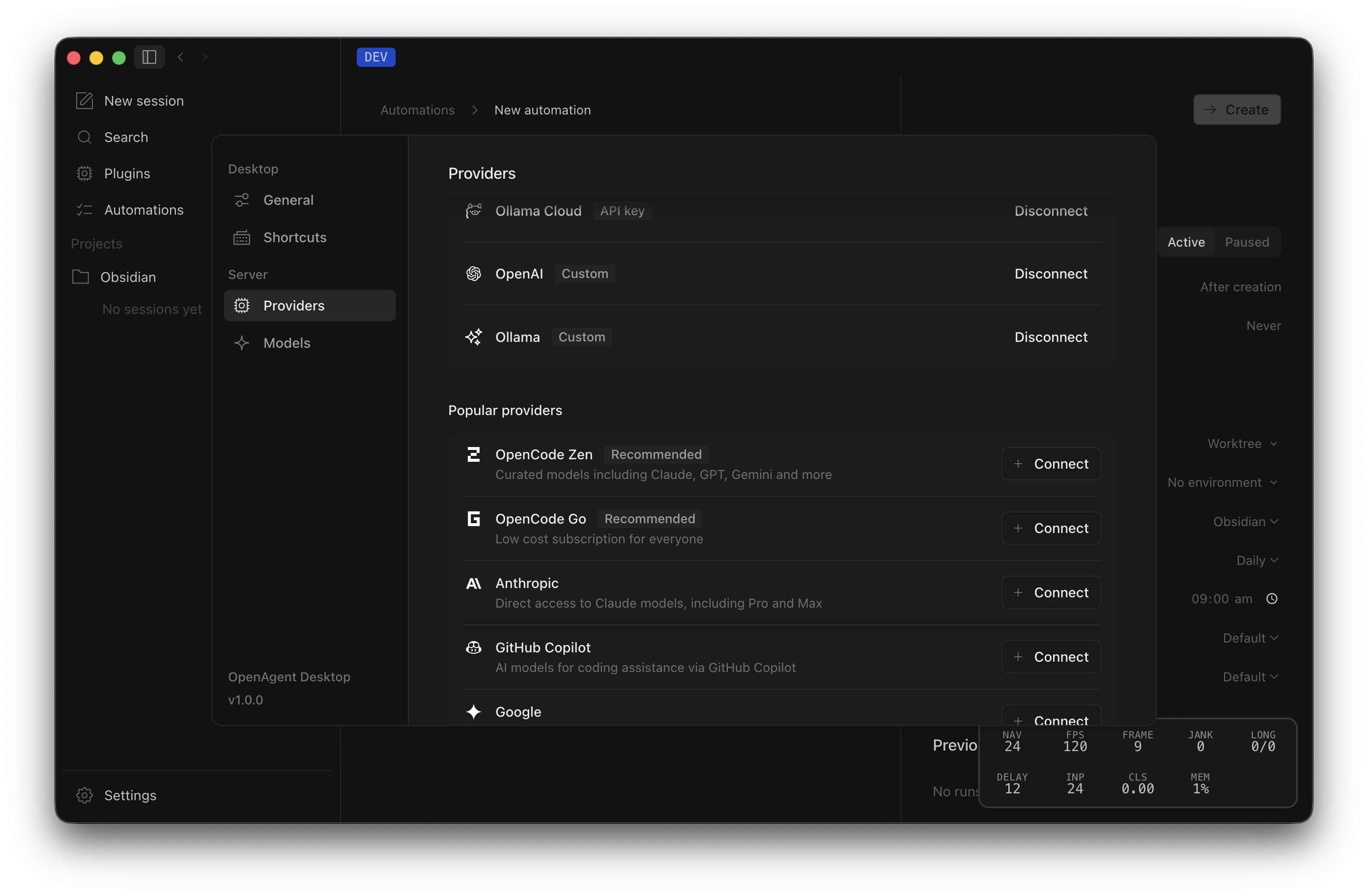This screenshot has width=1368, height=896.
Task: Click the Search magnifier icon
Action: 85,137
